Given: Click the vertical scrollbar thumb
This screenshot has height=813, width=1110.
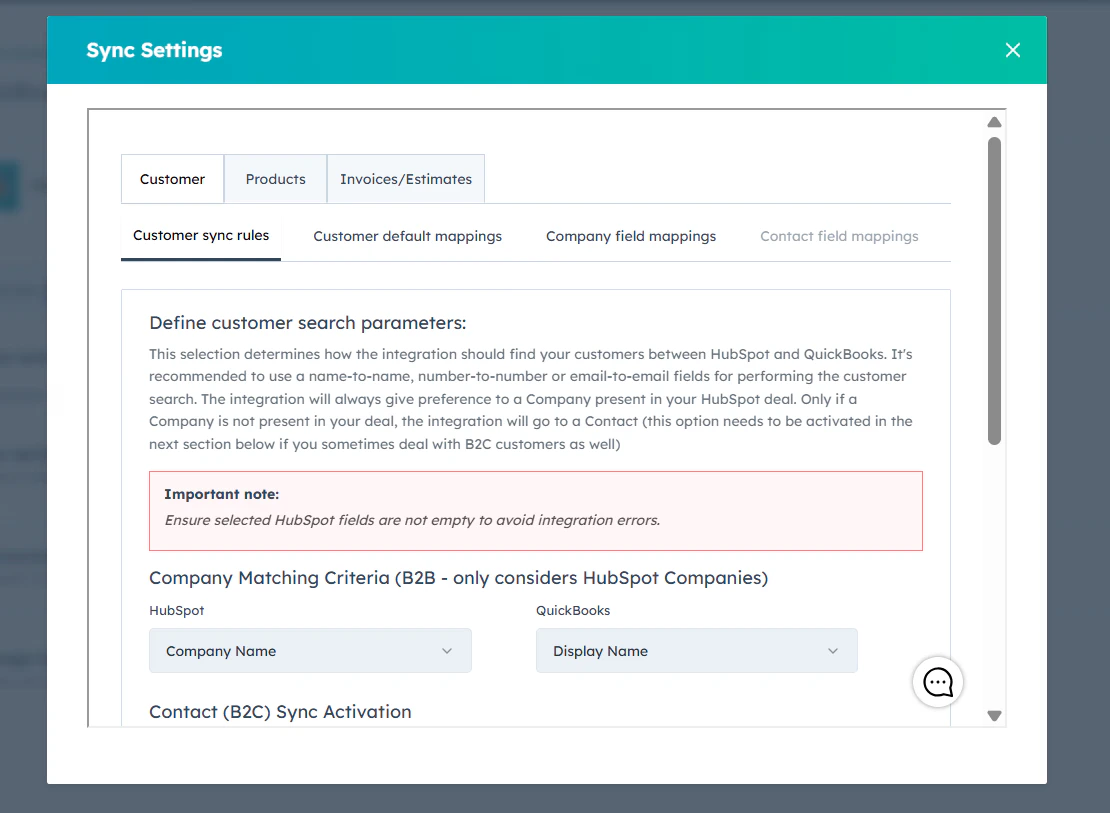Looking at the screenshot, I should point(994,291).
